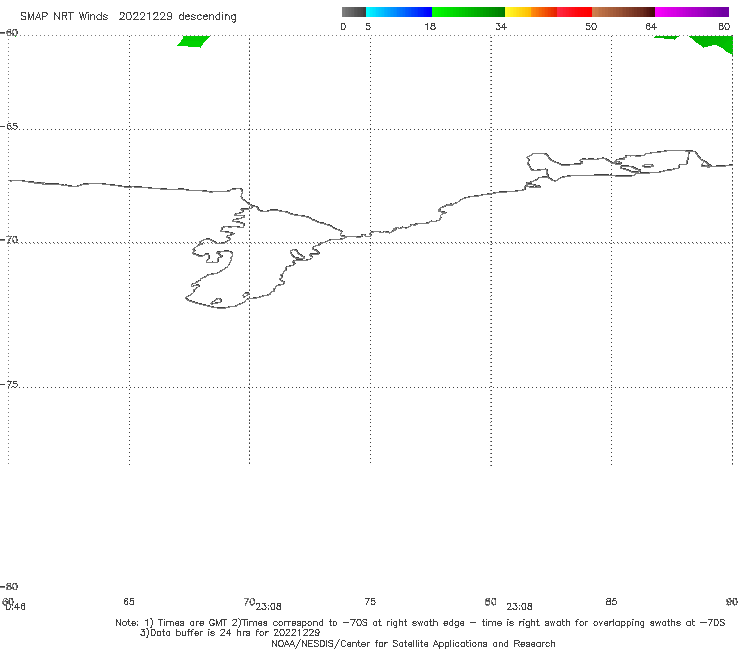Click the "Note: 1) Times are GMT" text

point(172,623)
